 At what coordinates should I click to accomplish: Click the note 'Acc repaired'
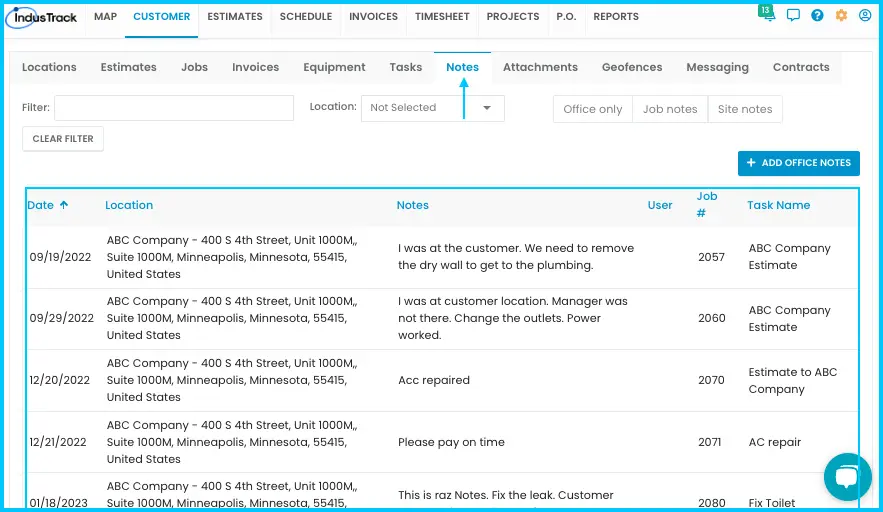pos(434,380)
